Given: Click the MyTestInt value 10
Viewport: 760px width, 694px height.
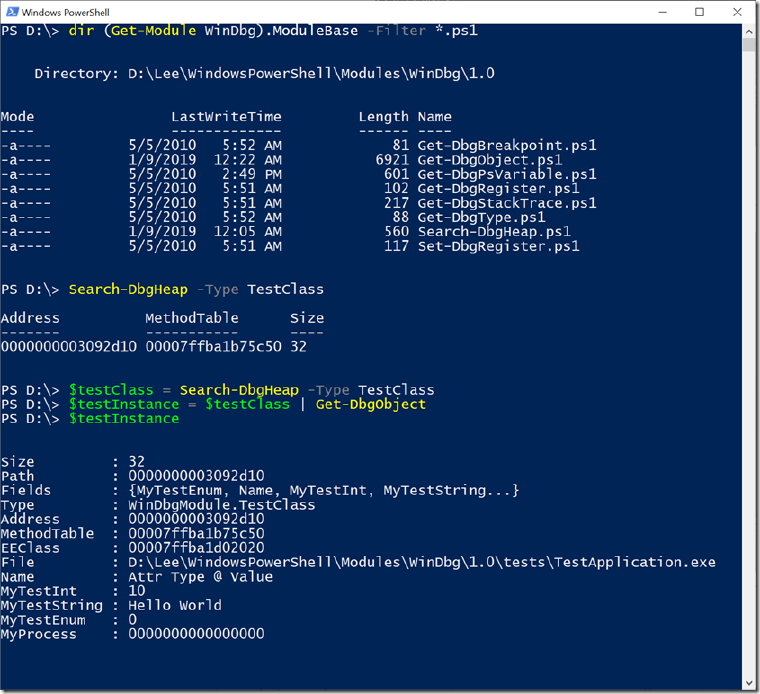Looking at the screenshot, I should click(137, 591).
